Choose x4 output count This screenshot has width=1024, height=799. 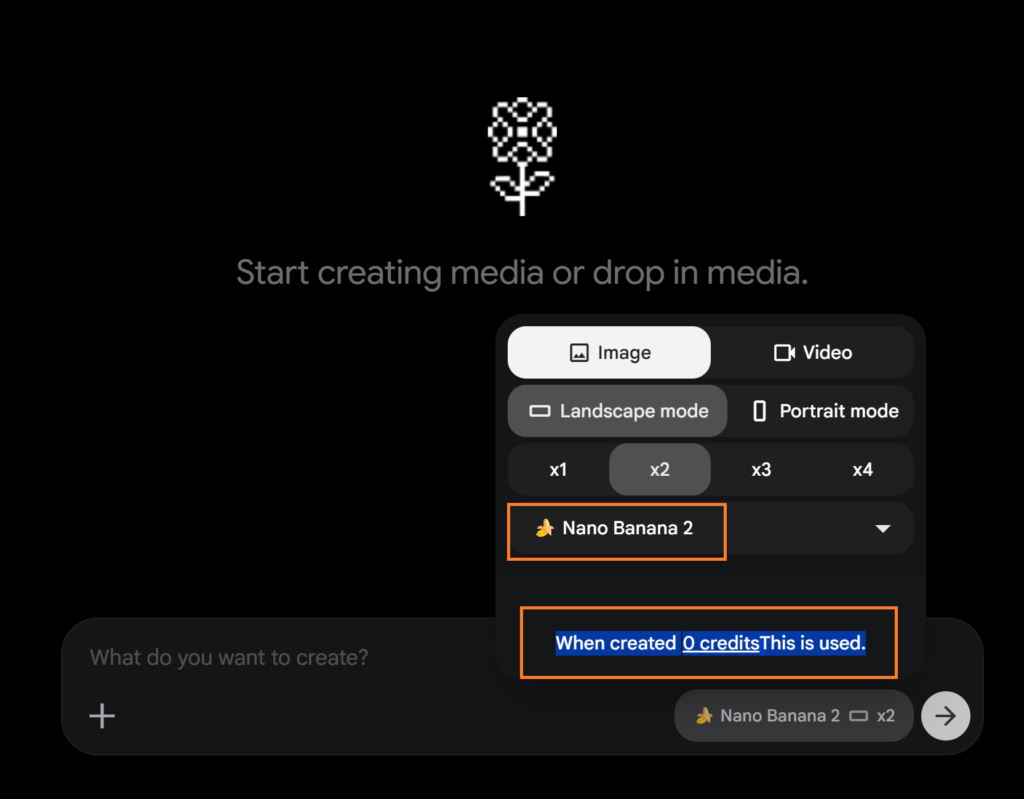pos(862,469)
